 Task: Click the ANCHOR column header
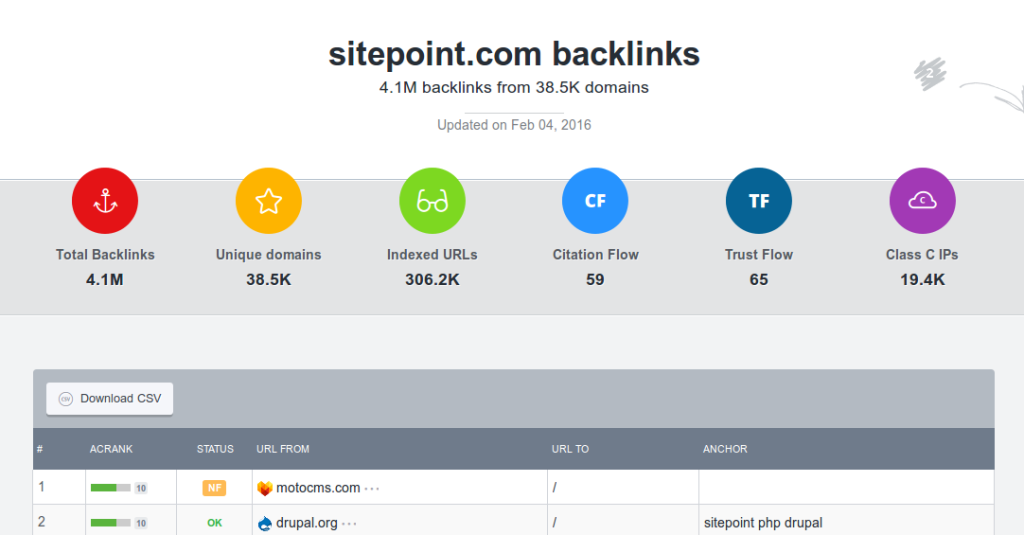click(725, 449)
